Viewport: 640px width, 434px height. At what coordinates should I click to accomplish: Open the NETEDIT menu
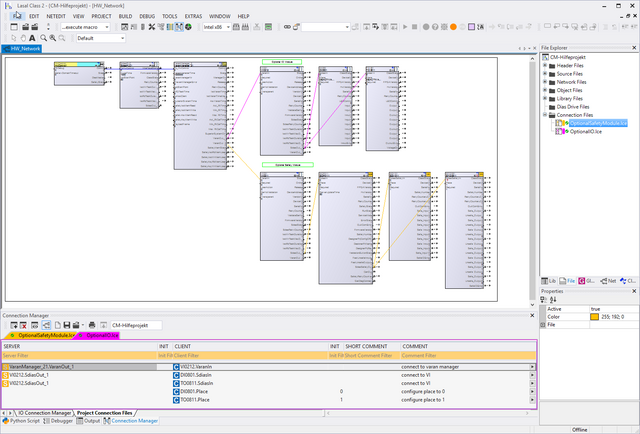tap(56, 16)
